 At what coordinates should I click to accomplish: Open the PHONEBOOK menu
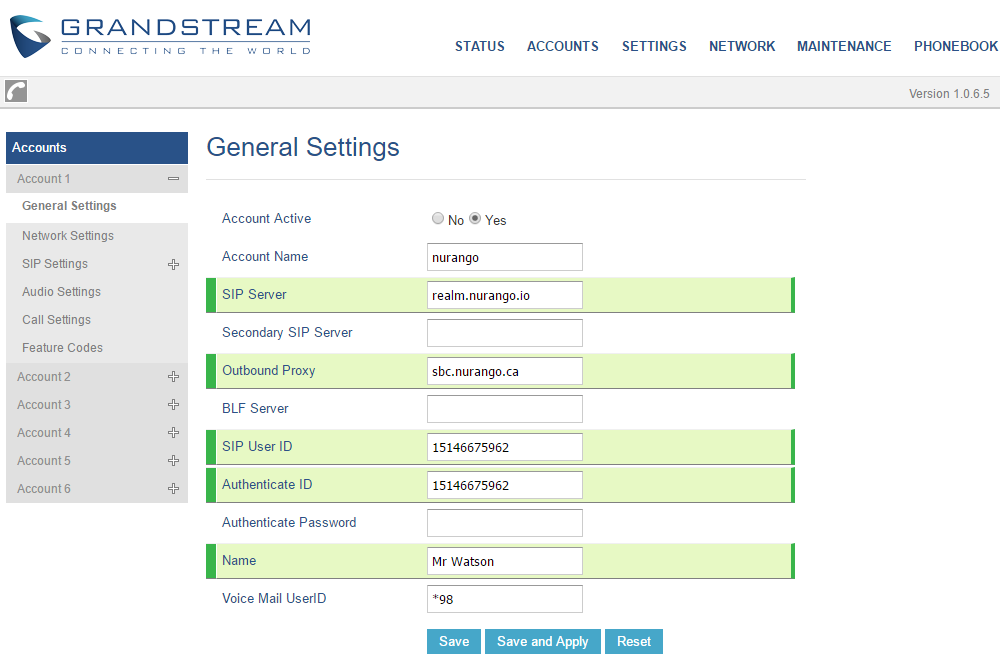click(x=955, y=46)
